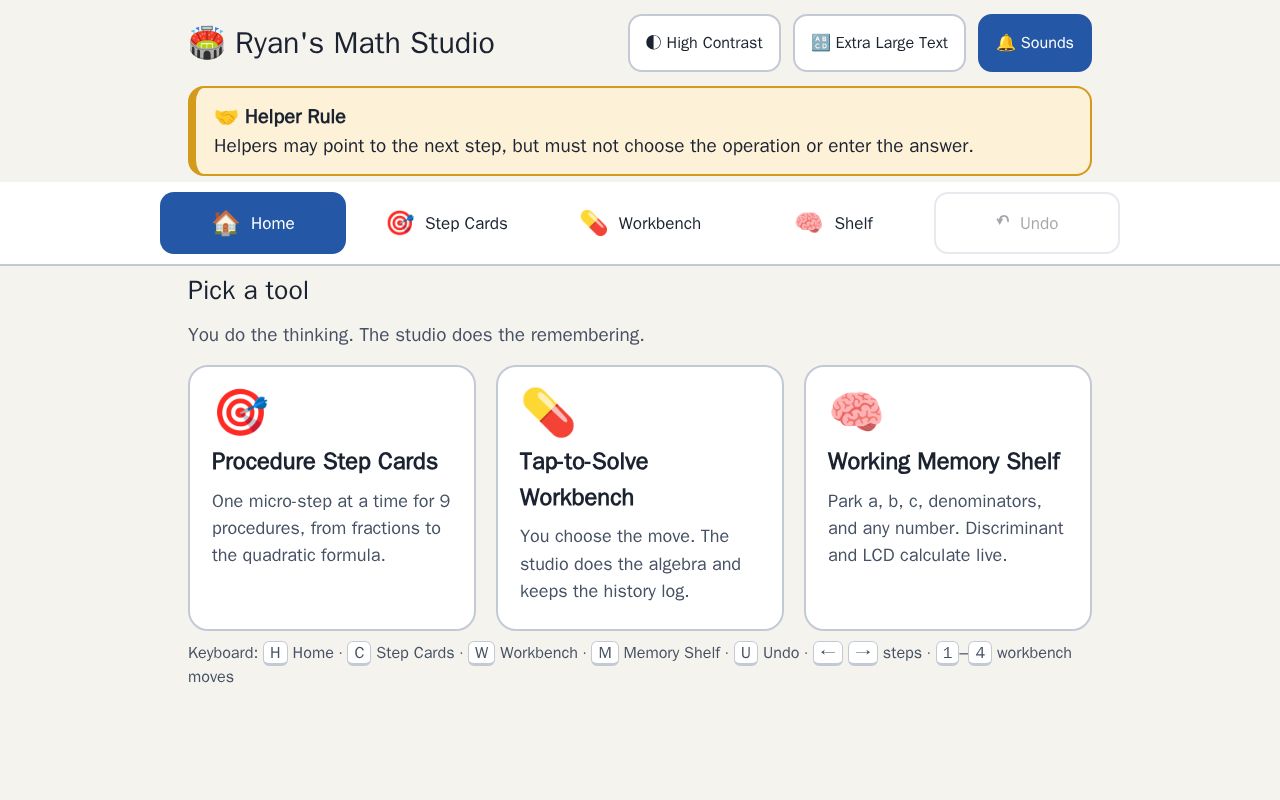Viewport: 1280px width, 800px height.
Task: Click the house icon in the Home tab
Action: [226, 223]
